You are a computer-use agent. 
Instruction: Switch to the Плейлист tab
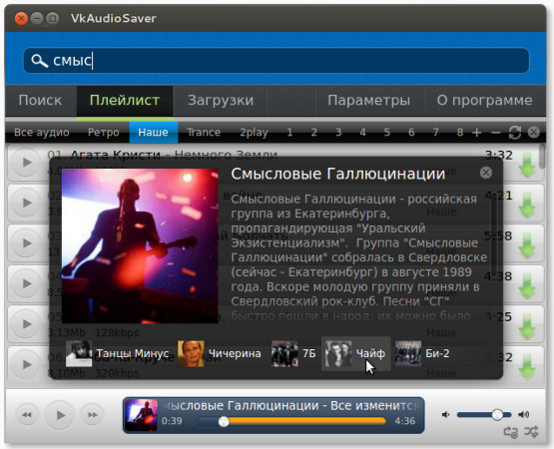click(x=125, y=100)
